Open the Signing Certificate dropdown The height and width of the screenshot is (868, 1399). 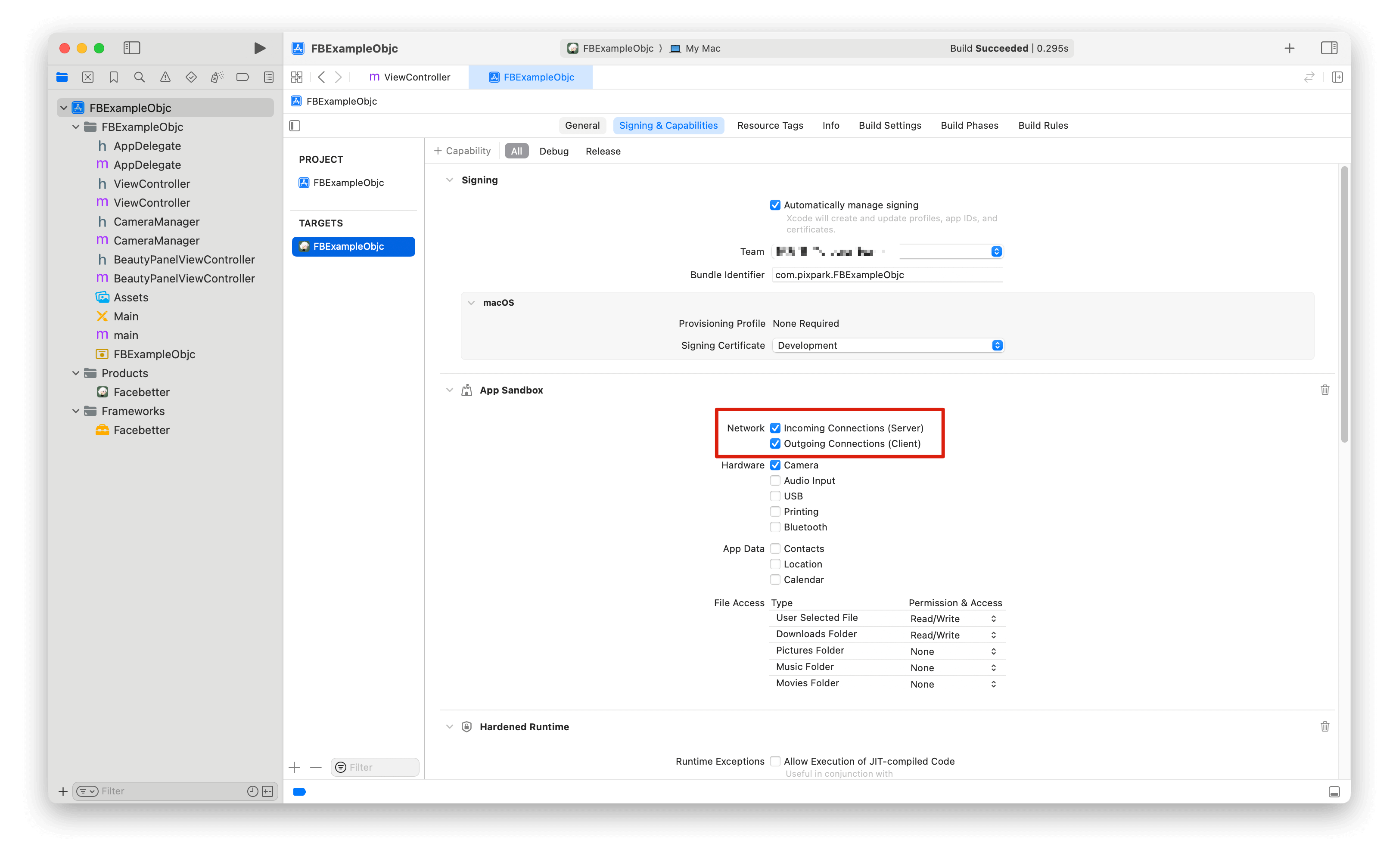click(x=997, y=345)
